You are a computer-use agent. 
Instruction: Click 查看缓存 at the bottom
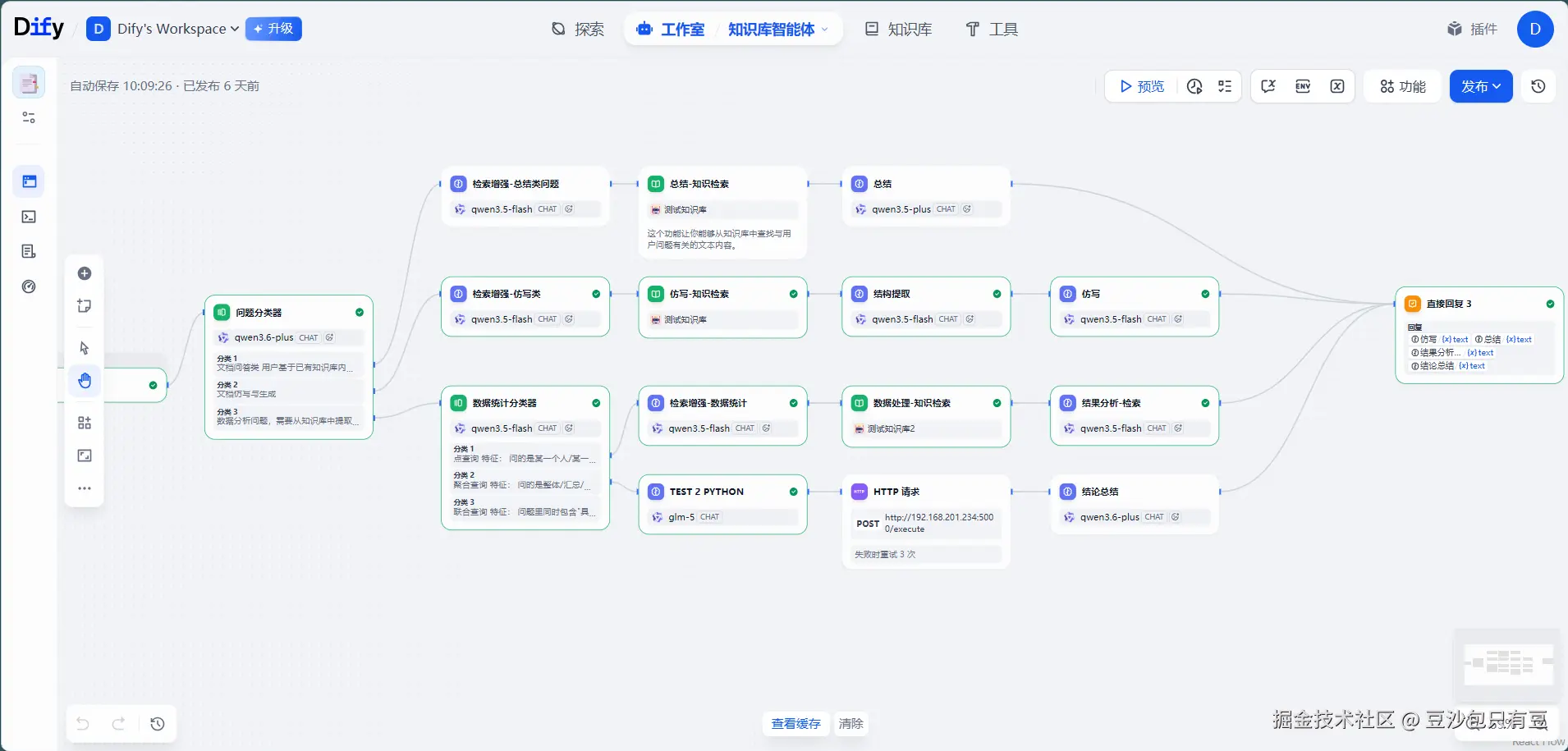coord(795,724)
